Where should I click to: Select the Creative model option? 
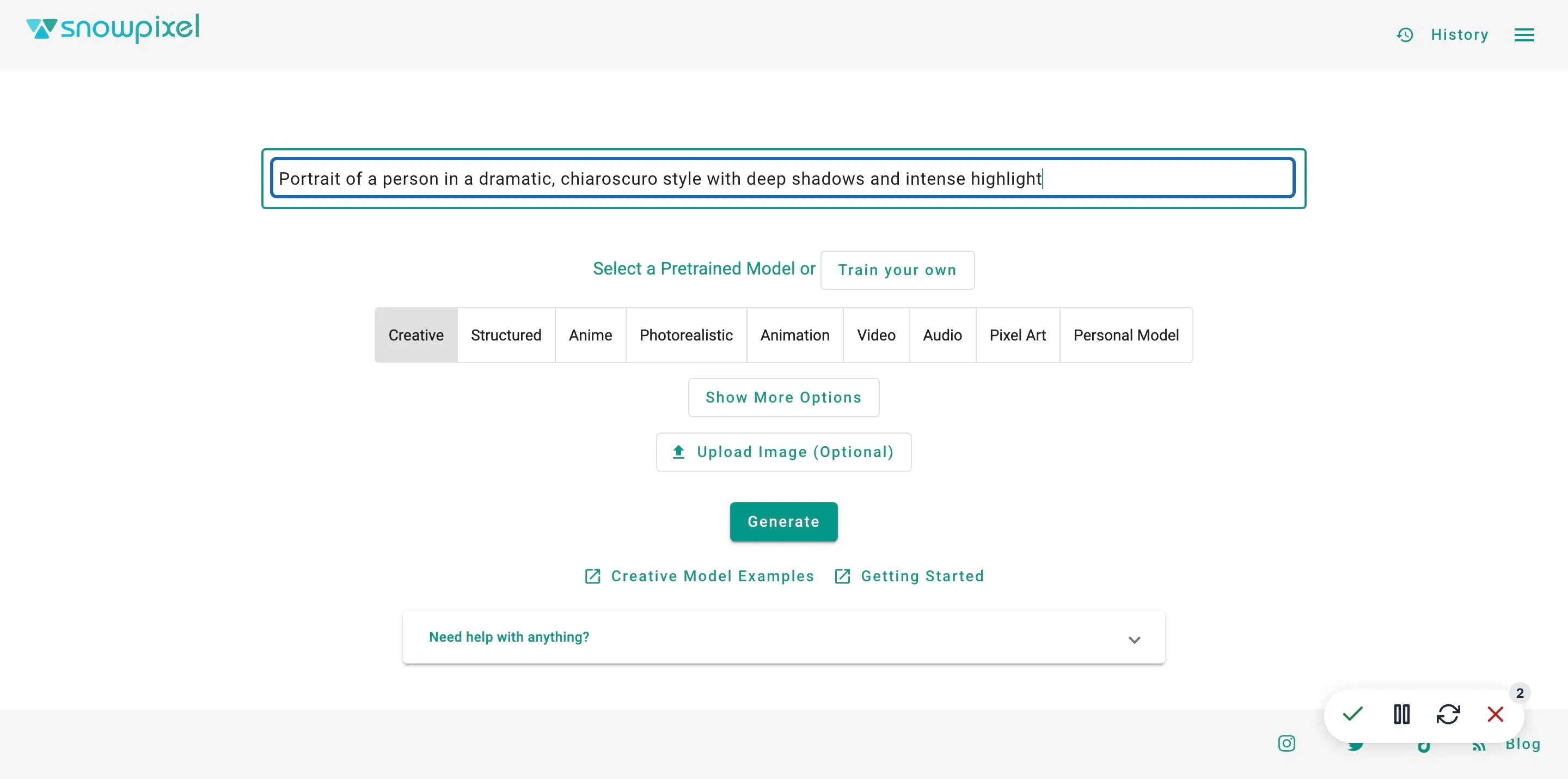click(416, 335)
